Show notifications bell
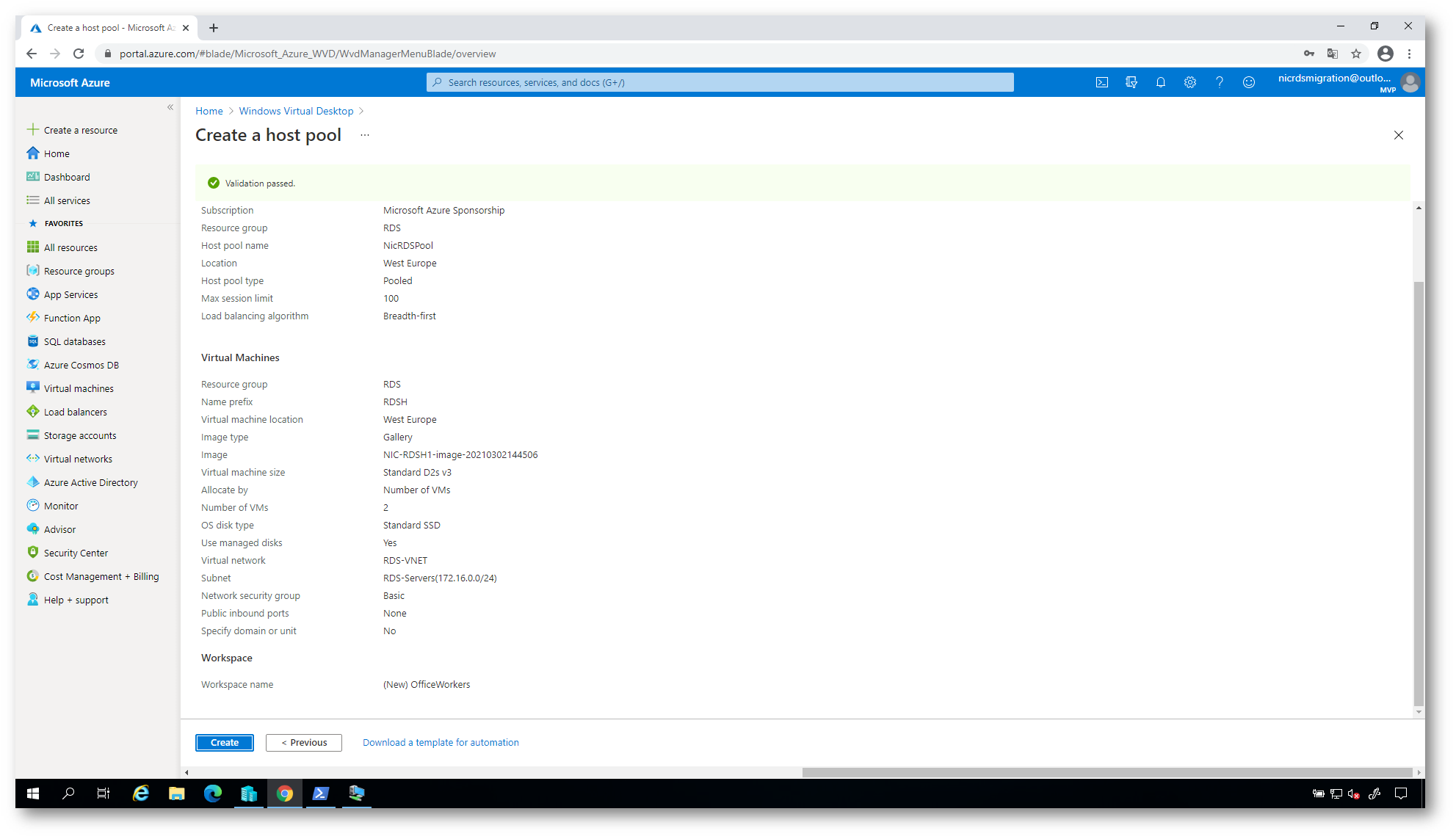This screenshot has width=1456, height=839. click(1161, 82)
